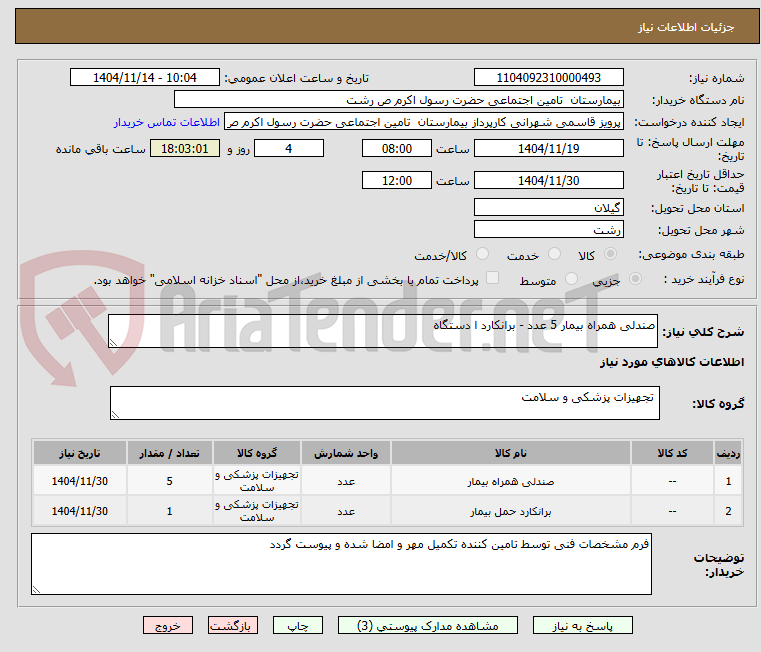The image size is (761, 652).
Task: Click the تاریخ نیاز column header
Action: tap(80, 453)
